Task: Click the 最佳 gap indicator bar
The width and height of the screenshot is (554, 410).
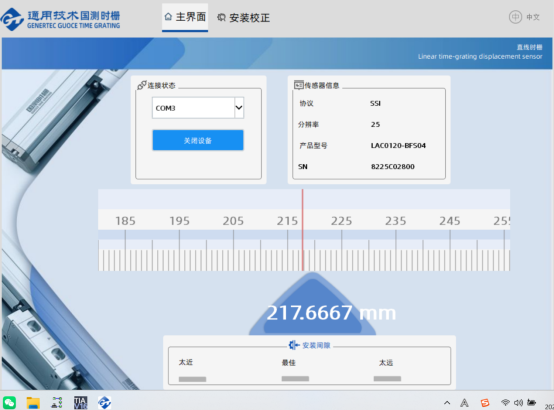Action: [x=295, y=379]
